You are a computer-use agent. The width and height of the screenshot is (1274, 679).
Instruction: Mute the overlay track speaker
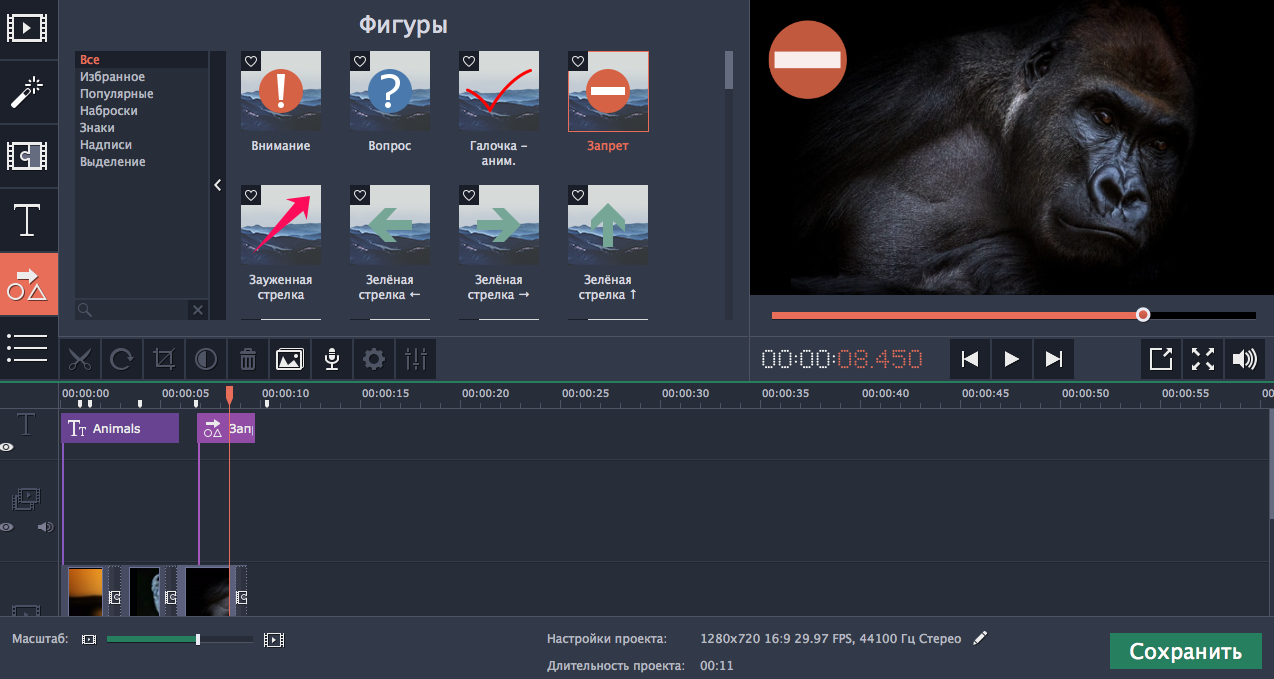point(45,526)
